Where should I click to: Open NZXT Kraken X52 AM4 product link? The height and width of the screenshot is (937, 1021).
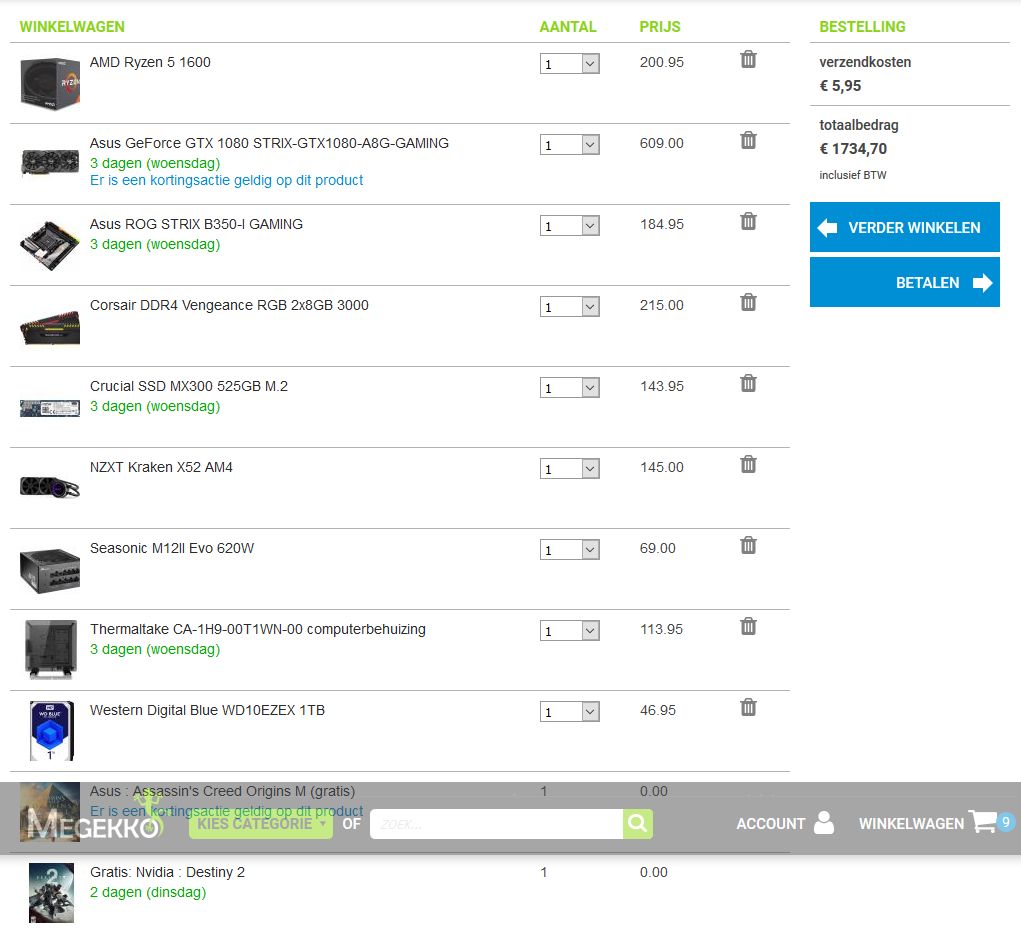[x=161, y=468]
